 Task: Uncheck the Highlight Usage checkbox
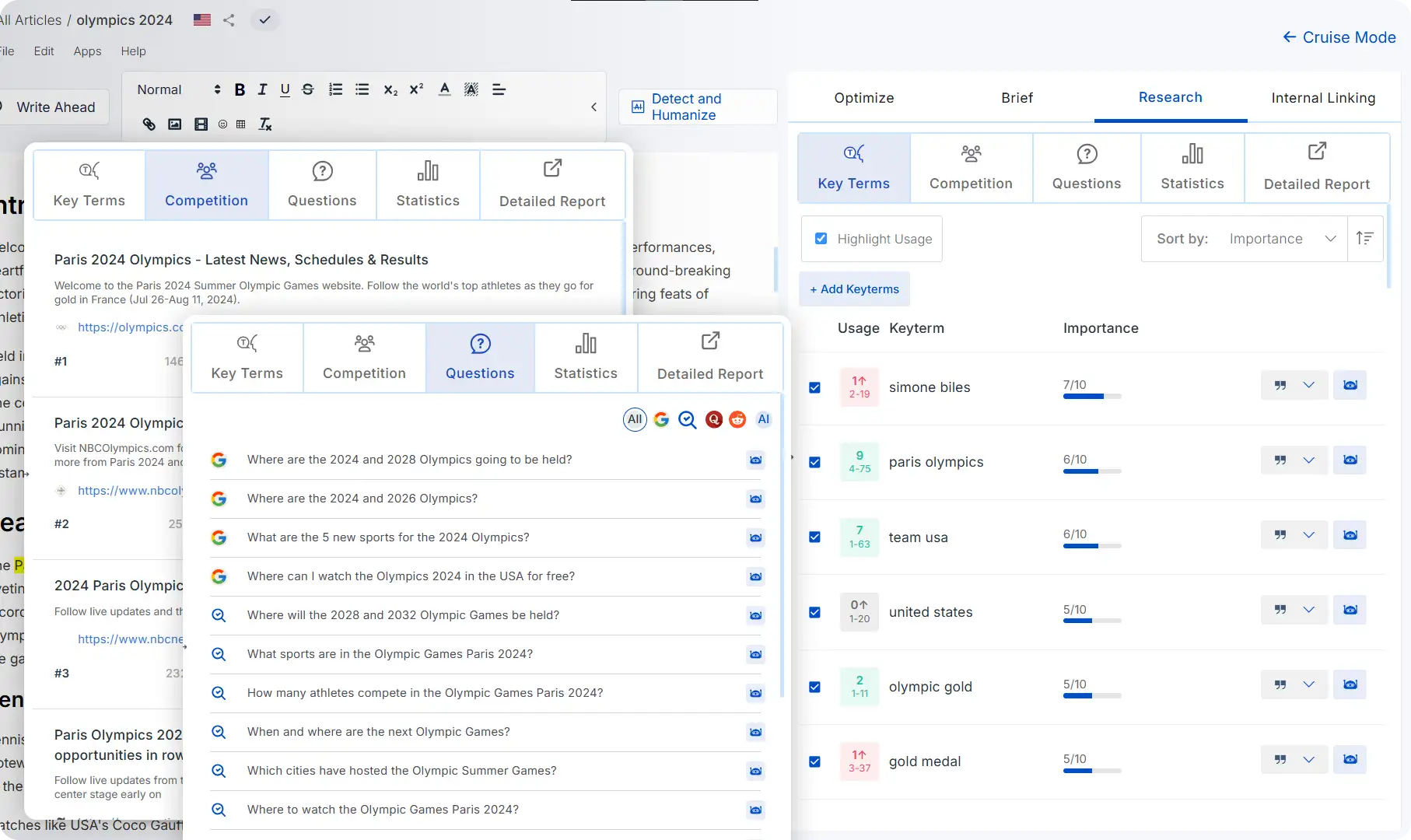[821, 239]
